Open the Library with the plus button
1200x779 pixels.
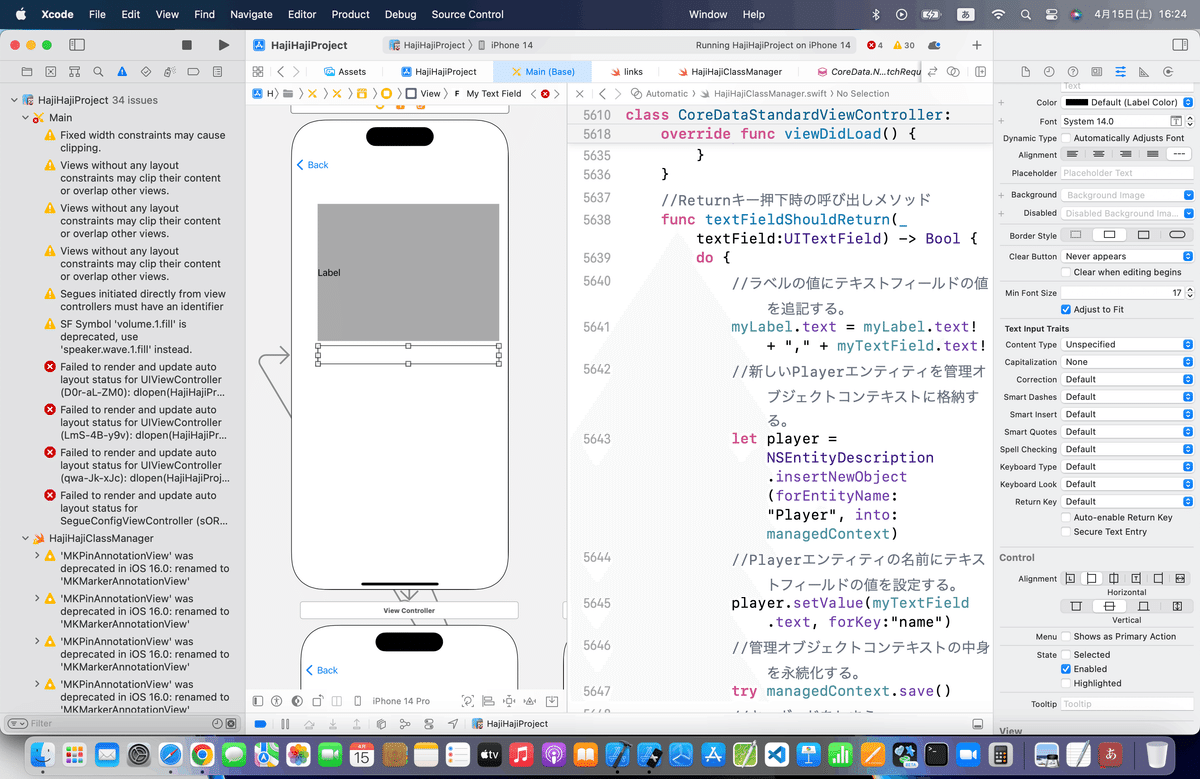(x=977, y=45)
